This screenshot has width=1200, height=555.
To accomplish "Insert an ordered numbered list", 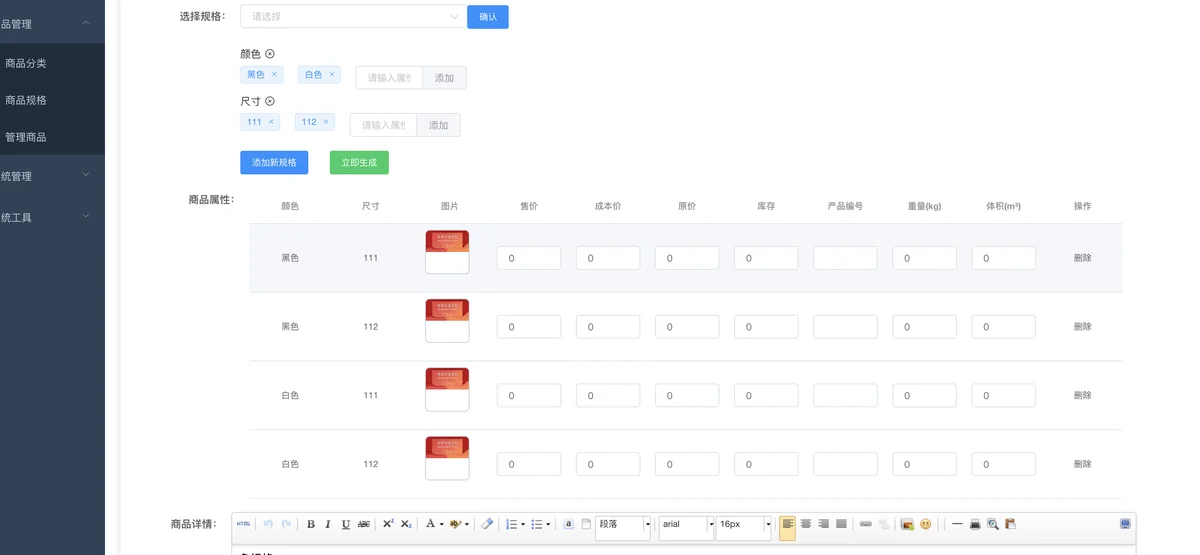I will pyautogui.click(x=511, y=524).
